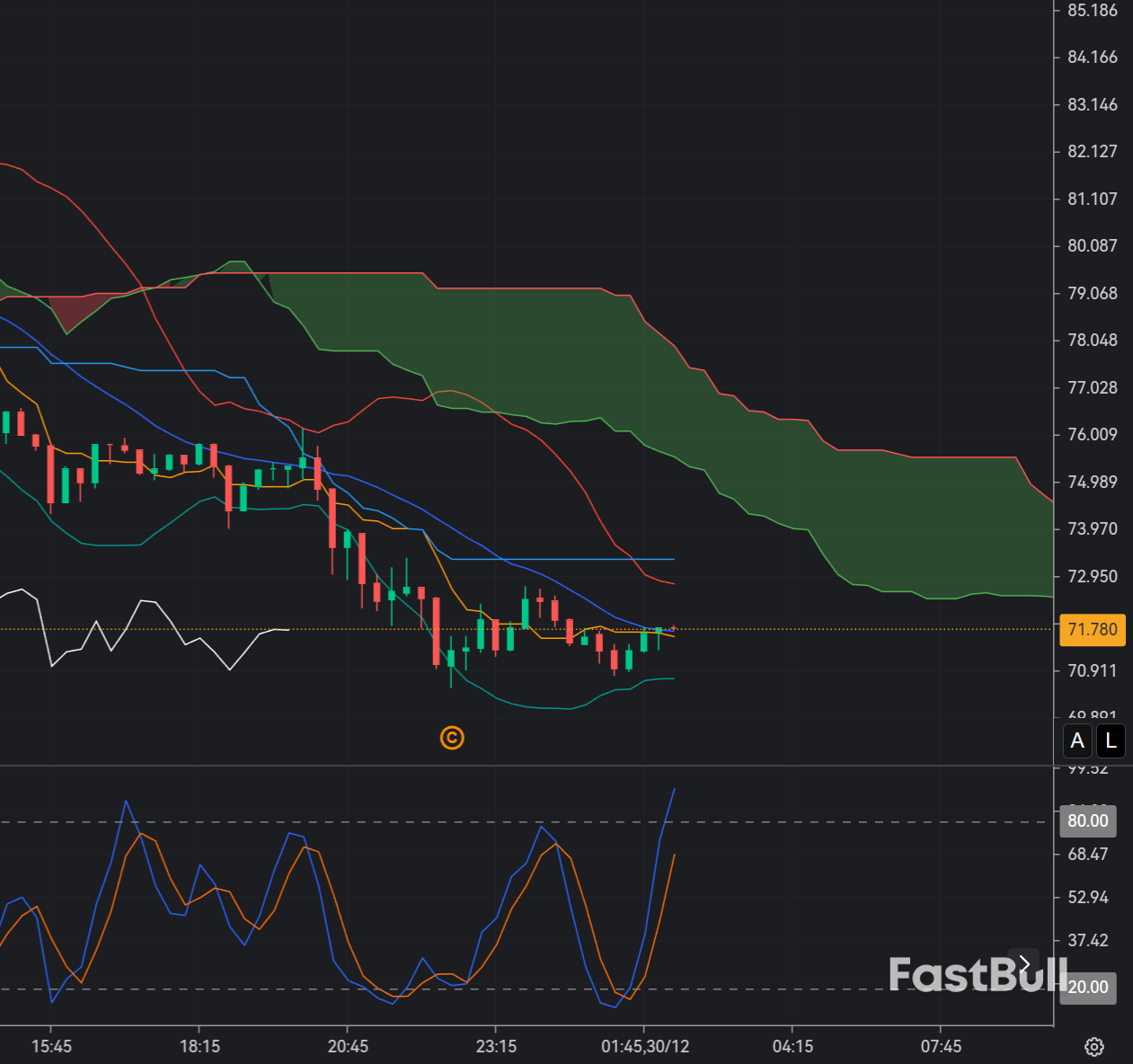Toggle logarithmic scale with the "L" button

click(x=1111, y=740)
